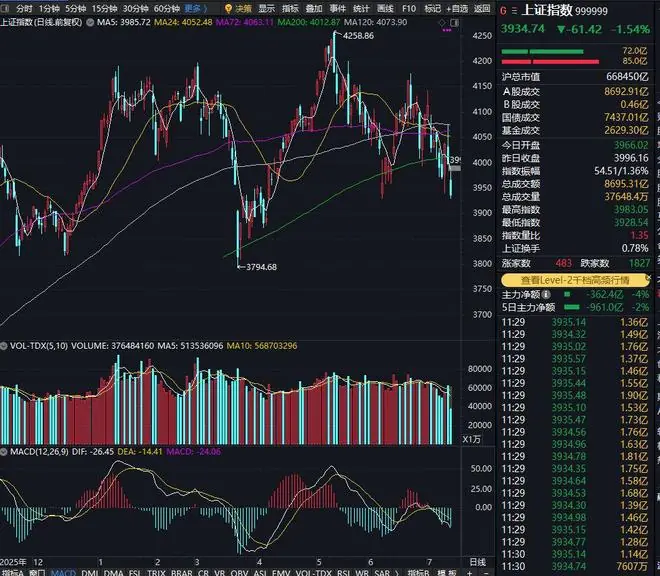The height and width of the screenshot is (576, 660).
Task: Click the diamond icon above chart
Action: 442,22
